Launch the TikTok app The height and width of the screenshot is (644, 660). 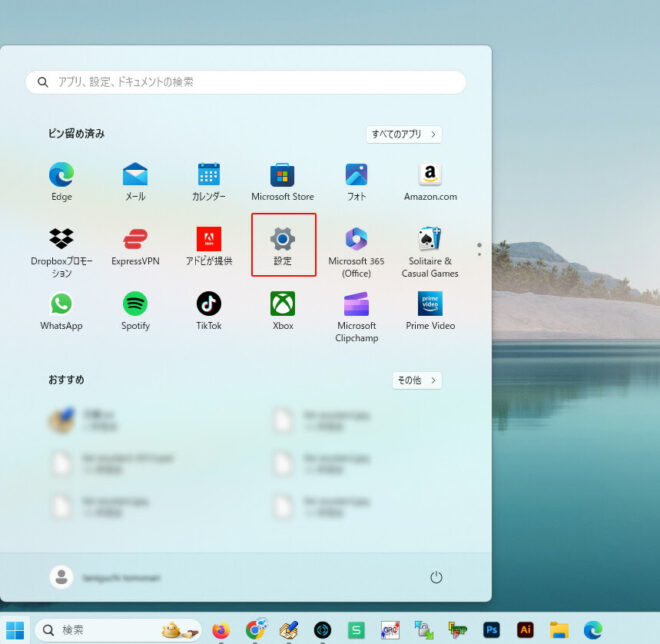point(209,311)
